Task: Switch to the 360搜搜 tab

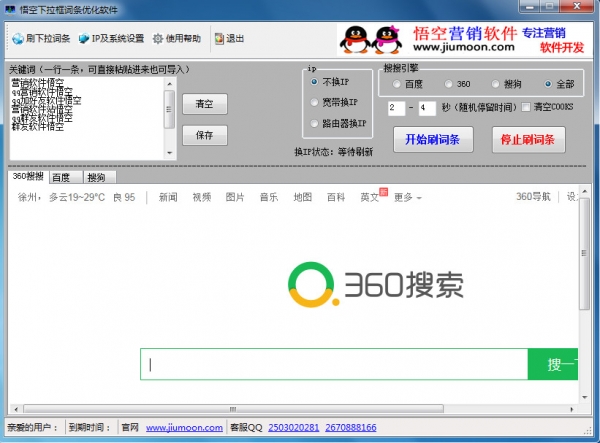Action: coord(28,176)
